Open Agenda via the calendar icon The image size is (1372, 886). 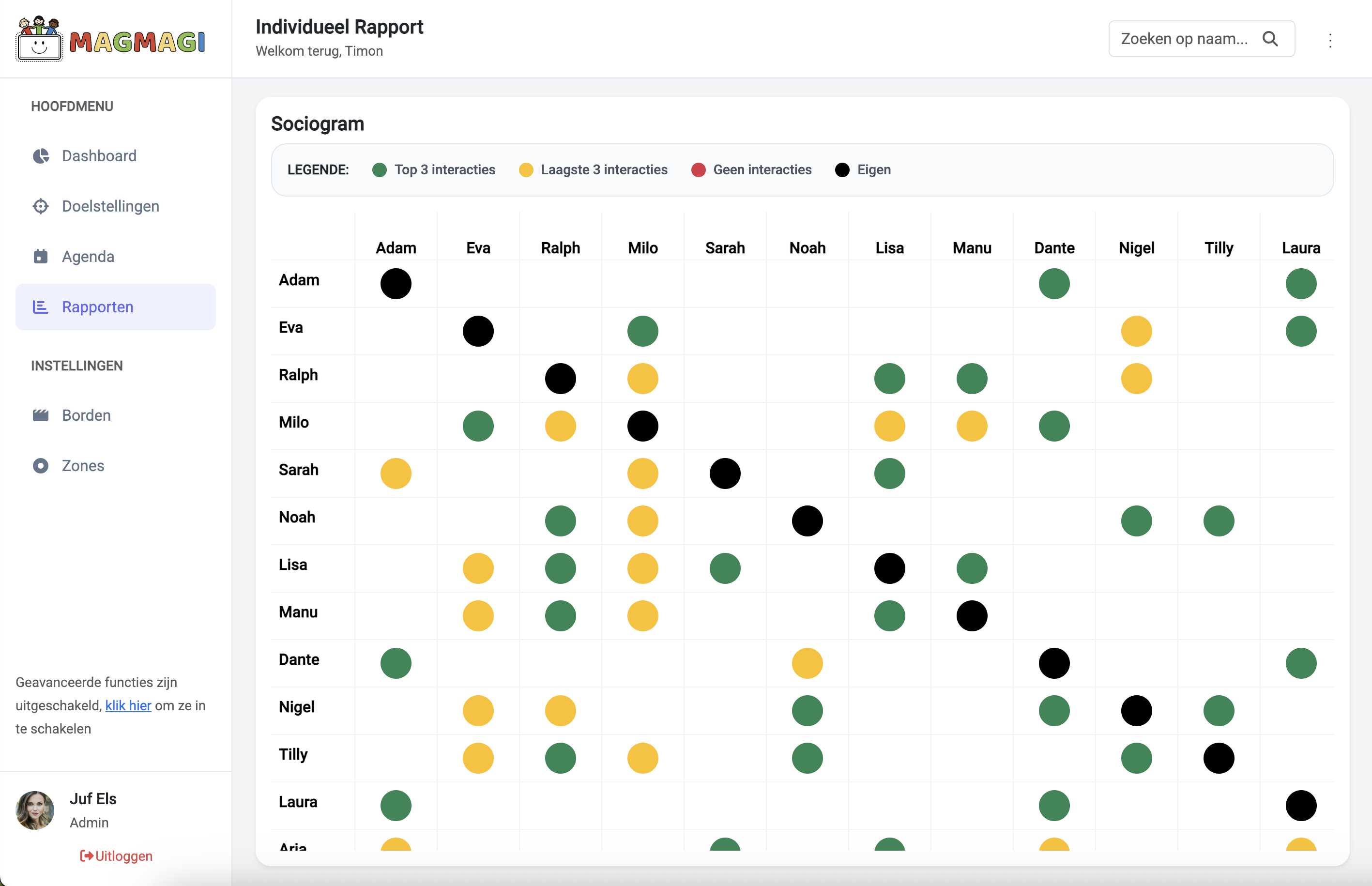pos(41,257)
